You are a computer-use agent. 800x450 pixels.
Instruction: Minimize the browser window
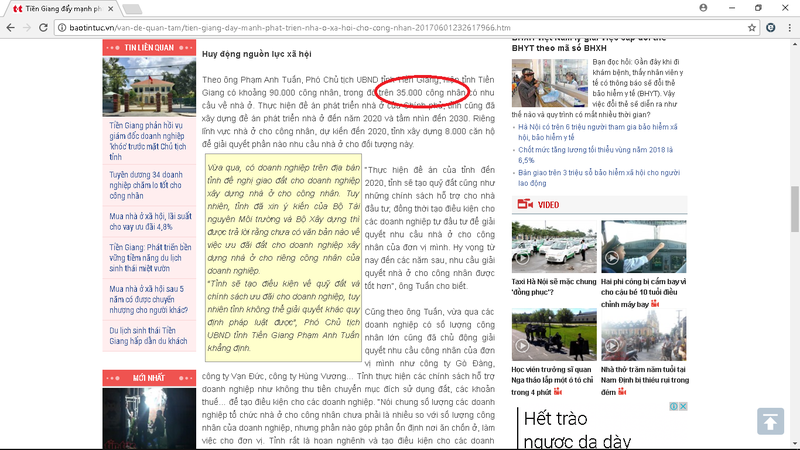coord(732,8)
